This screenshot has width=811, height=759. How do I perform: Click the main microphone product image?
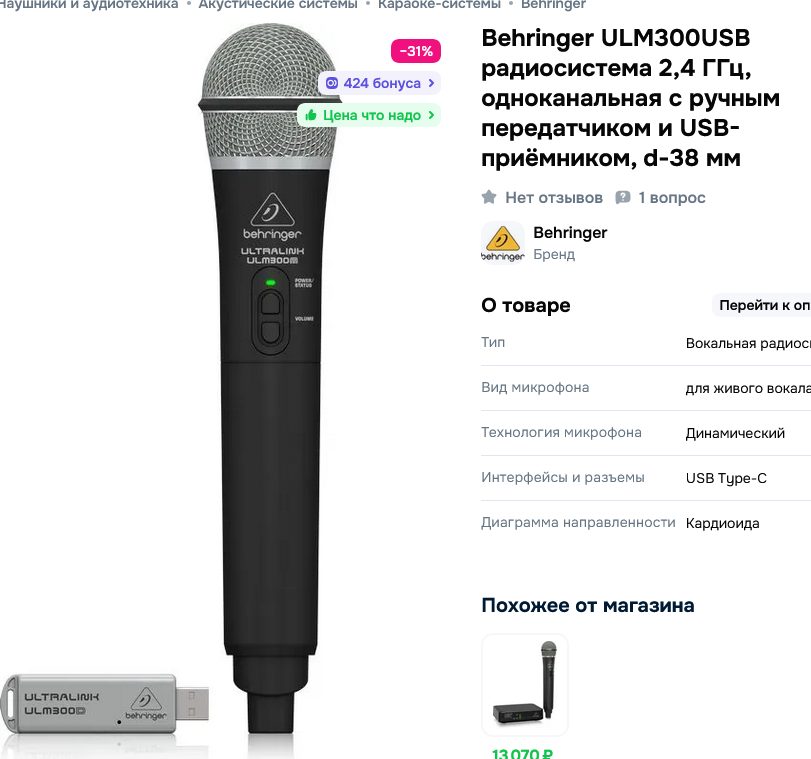[270, 378]
